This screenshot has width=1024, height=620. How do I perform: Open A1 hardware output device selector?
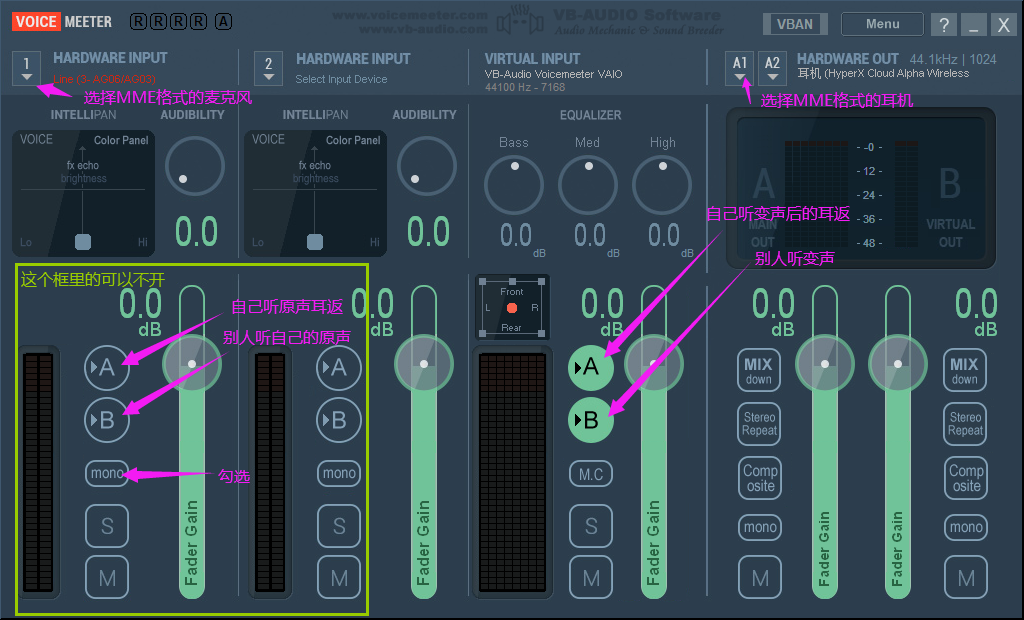coord(739,69)
